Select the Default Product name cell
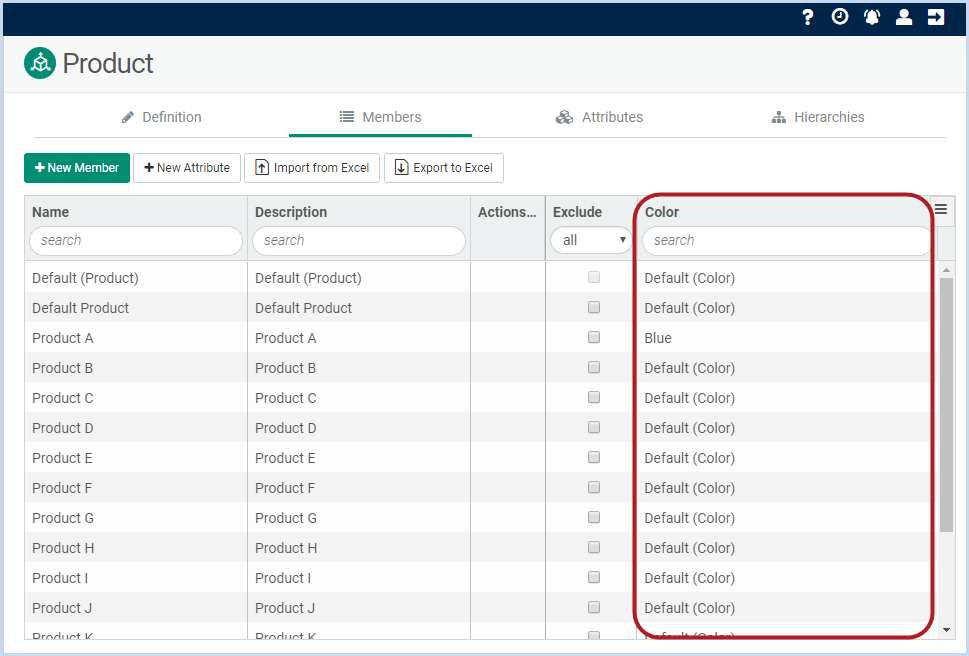The width and height of the screenshot is (969, 656). [x=136, y=308]
